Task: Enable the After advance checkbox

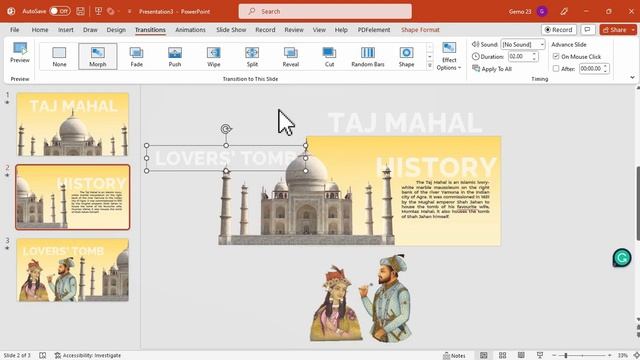Action: click(x=556, y=69)
